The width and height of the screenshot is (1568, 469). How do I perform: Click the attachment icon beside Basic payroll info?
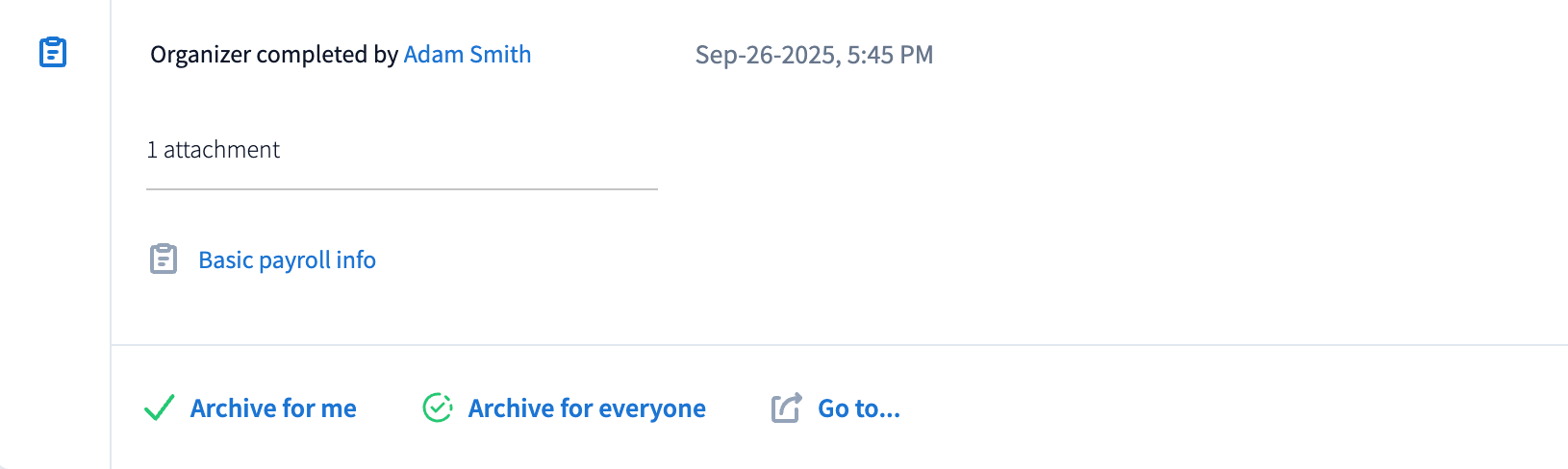coord(164,259)
